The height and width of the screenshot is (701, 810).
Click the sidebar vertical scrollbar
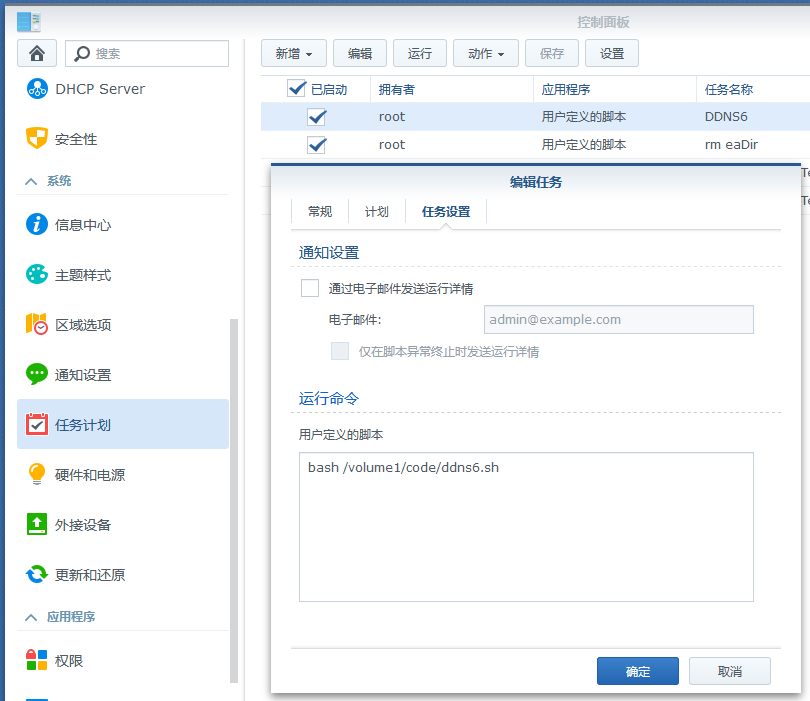click(234, 501)
